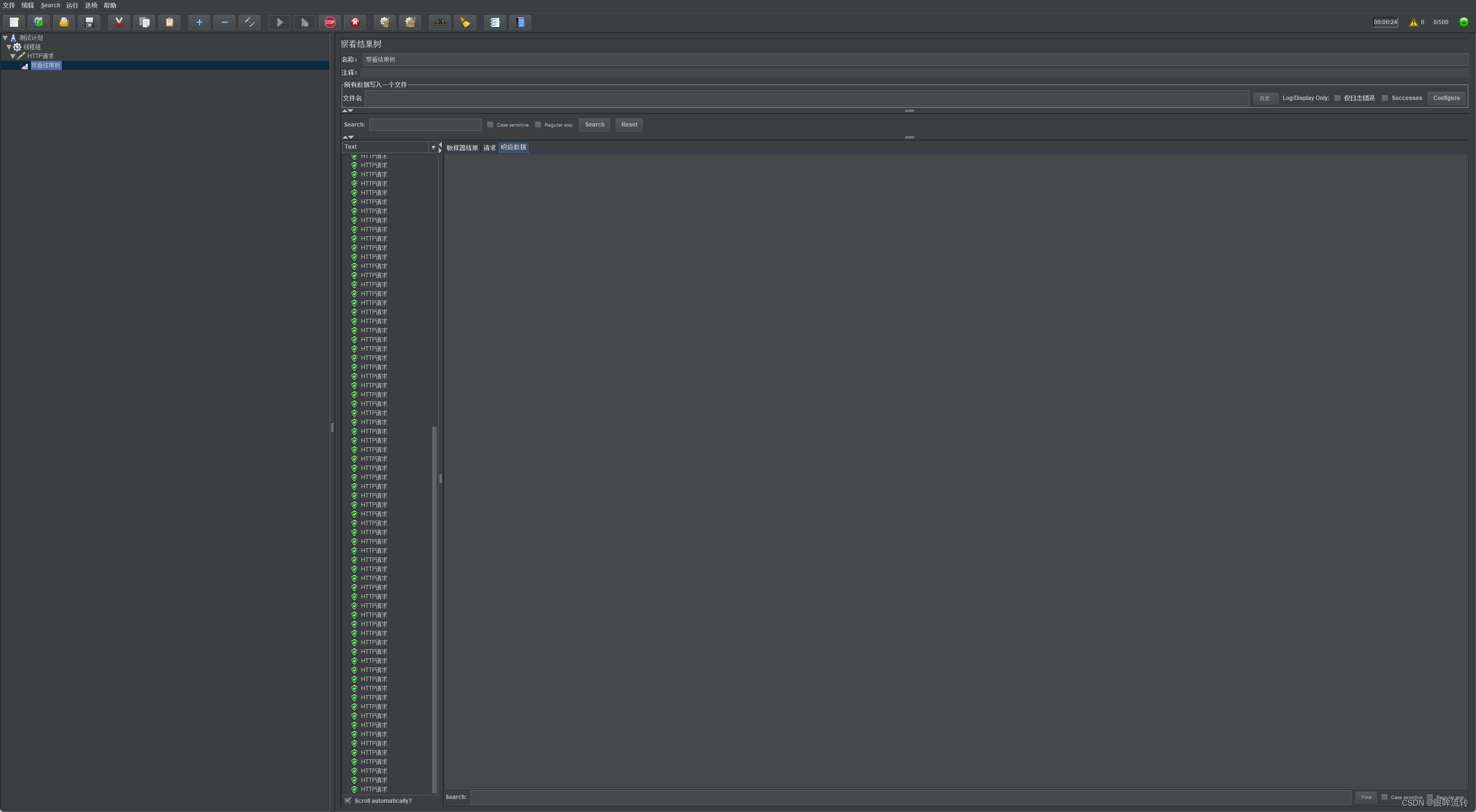Click the Find button at the bottom
This screenshot has width=1476, height=812.
1366,797
